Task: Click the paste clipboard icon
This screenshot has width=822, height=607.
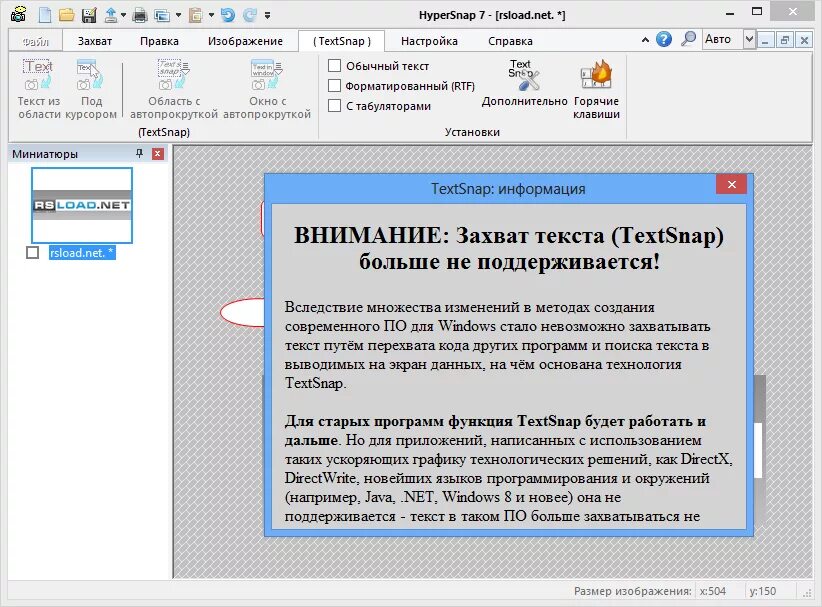Action: [196, 15]
